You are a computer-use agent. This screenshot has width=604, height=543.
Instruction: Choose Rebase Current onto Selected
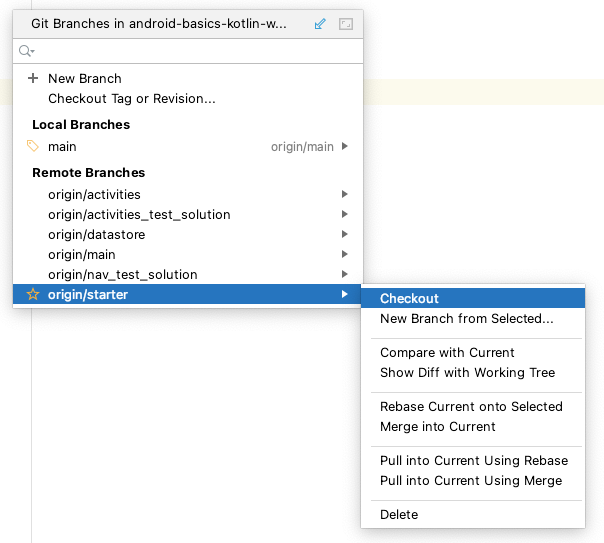click(x=471, y=406)
